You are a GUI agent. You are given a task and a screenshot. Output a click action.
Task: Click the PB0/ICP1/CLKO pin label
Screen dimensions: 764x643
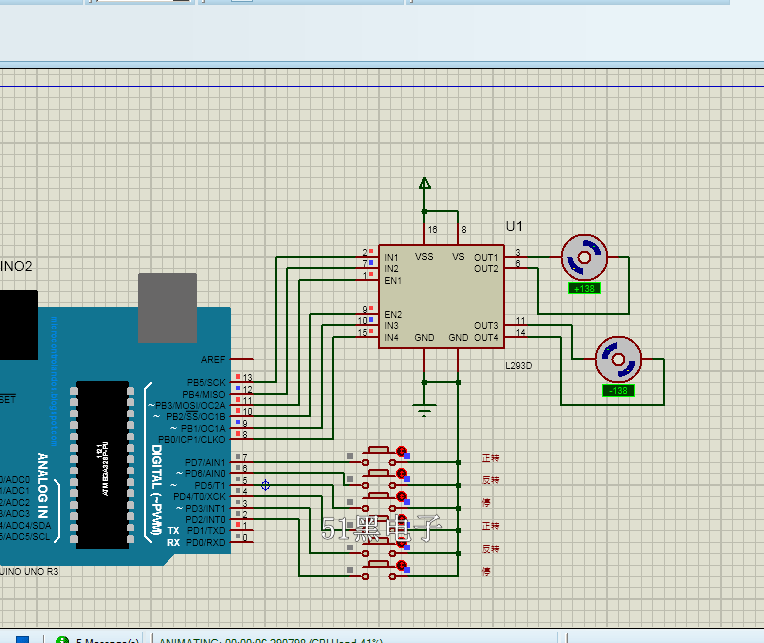[191, 440]
